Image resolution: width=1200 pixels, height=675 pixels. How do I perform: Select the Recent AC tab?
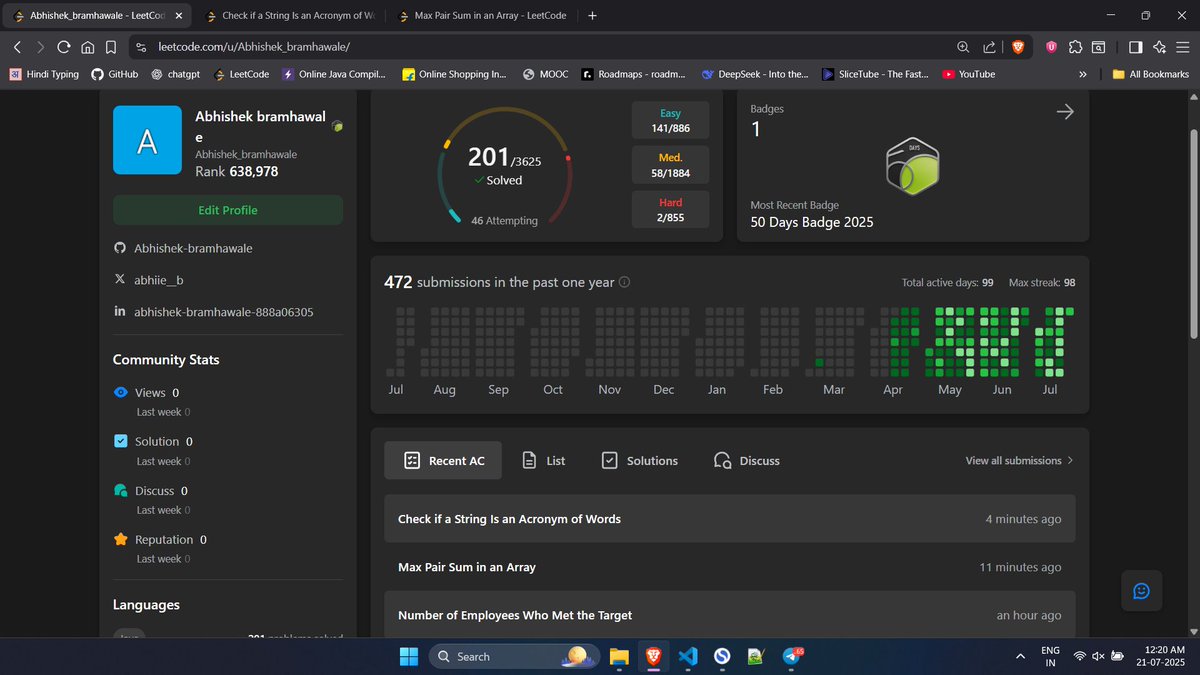click(445, 461)
